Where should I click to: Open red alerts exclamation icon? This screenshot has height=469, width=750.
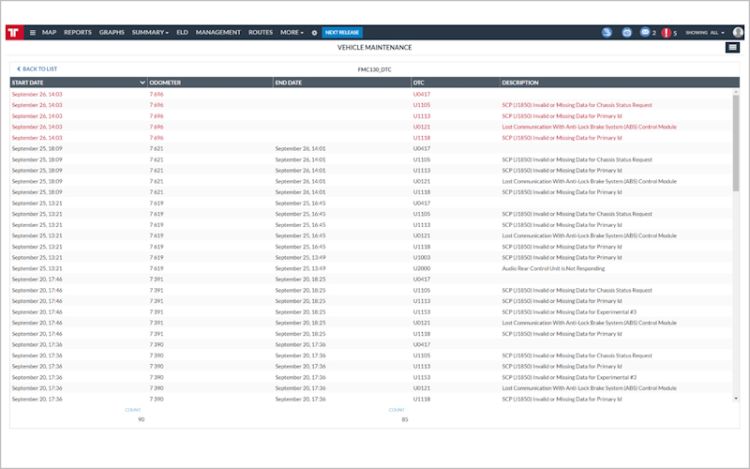666,32
